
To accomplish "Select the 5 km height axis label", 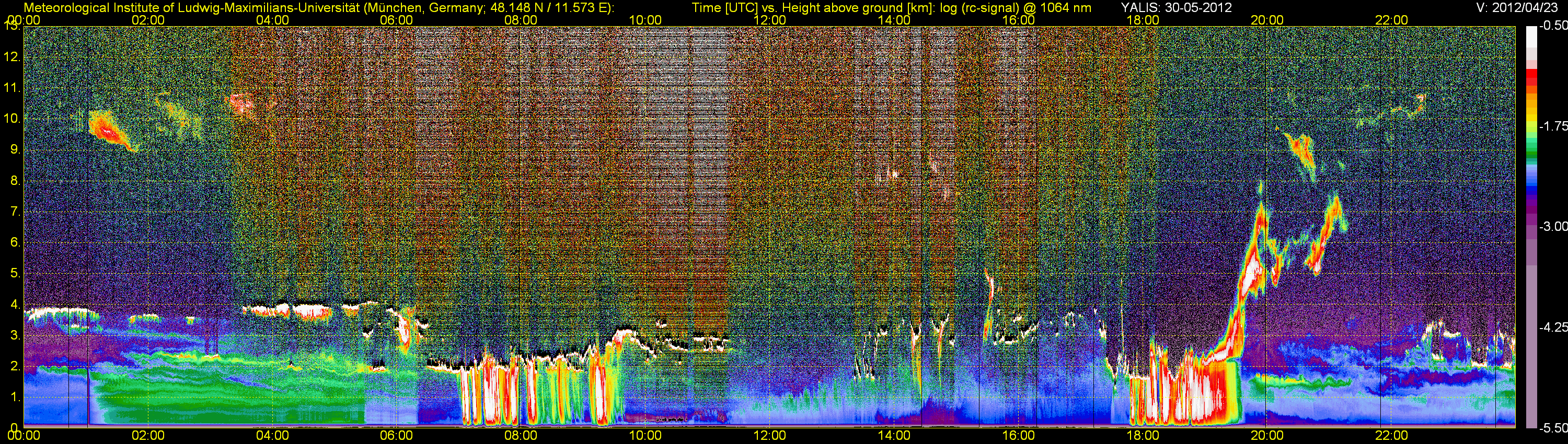I will 15,273.
